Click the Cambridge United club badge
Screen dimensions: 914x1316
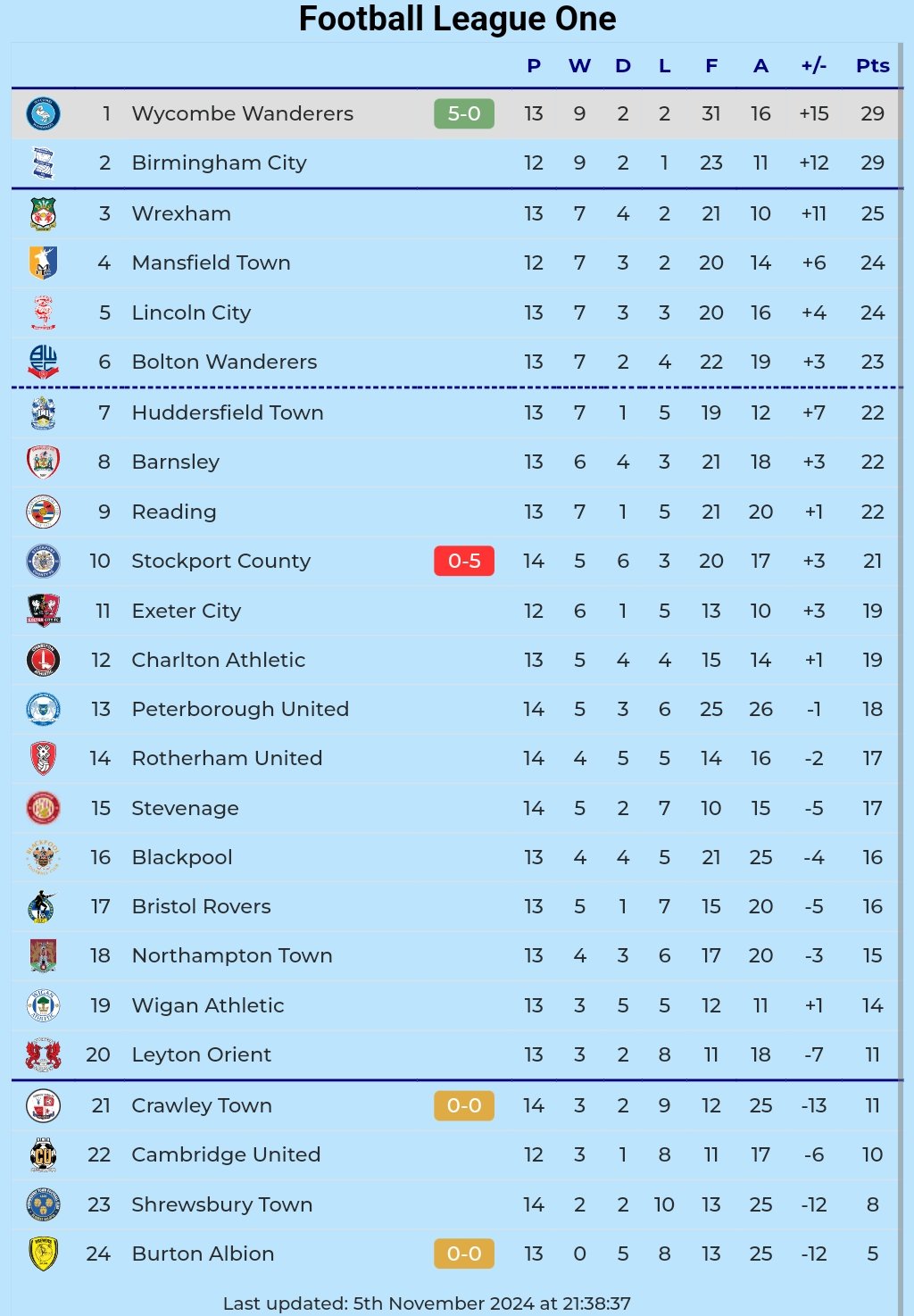43,1154
